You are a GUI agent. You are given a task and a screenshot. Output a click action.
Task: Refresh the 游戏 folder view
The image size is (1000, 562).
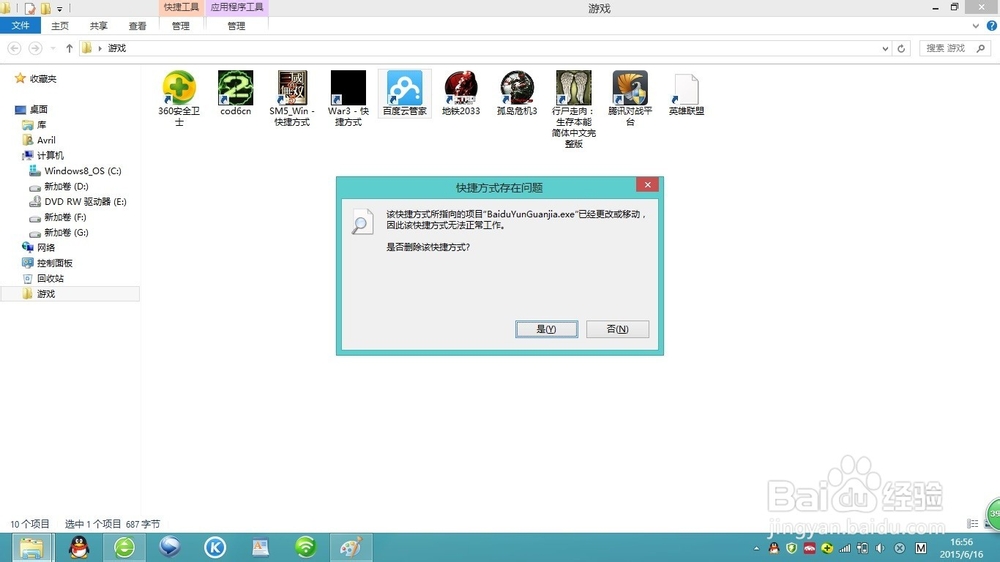(901, 48)
